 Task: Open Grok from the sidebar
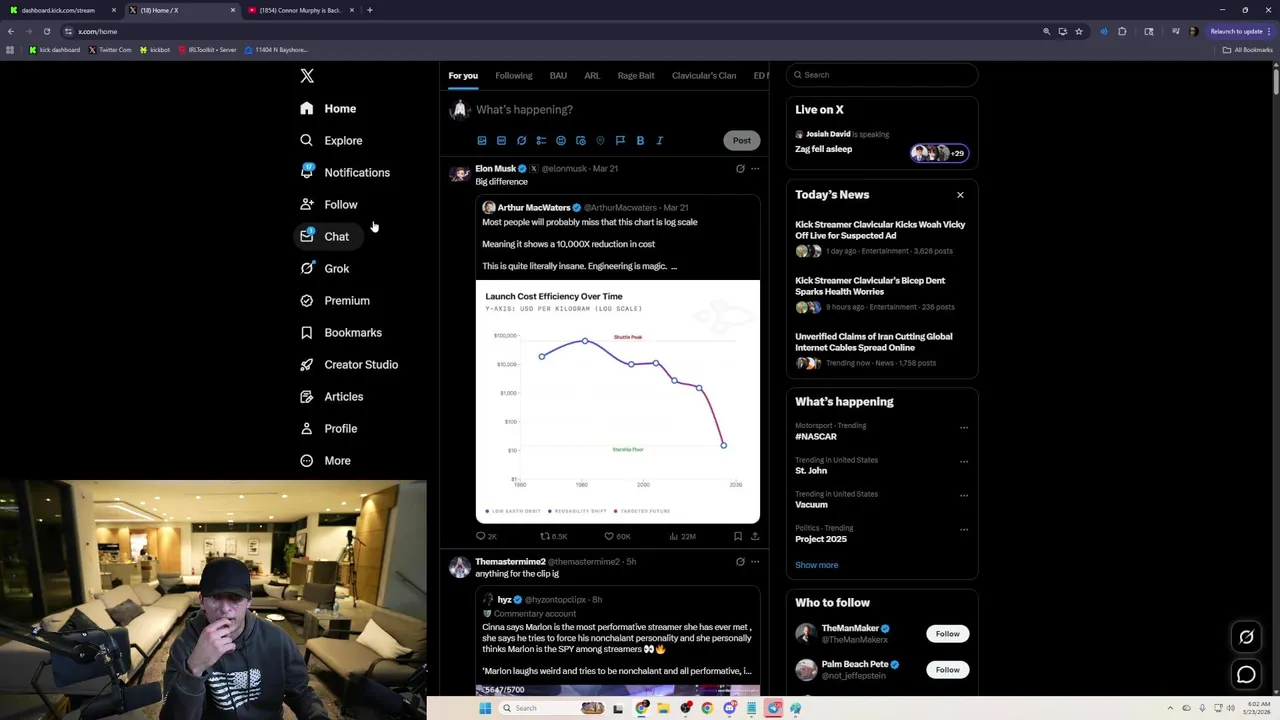point(324,269)
